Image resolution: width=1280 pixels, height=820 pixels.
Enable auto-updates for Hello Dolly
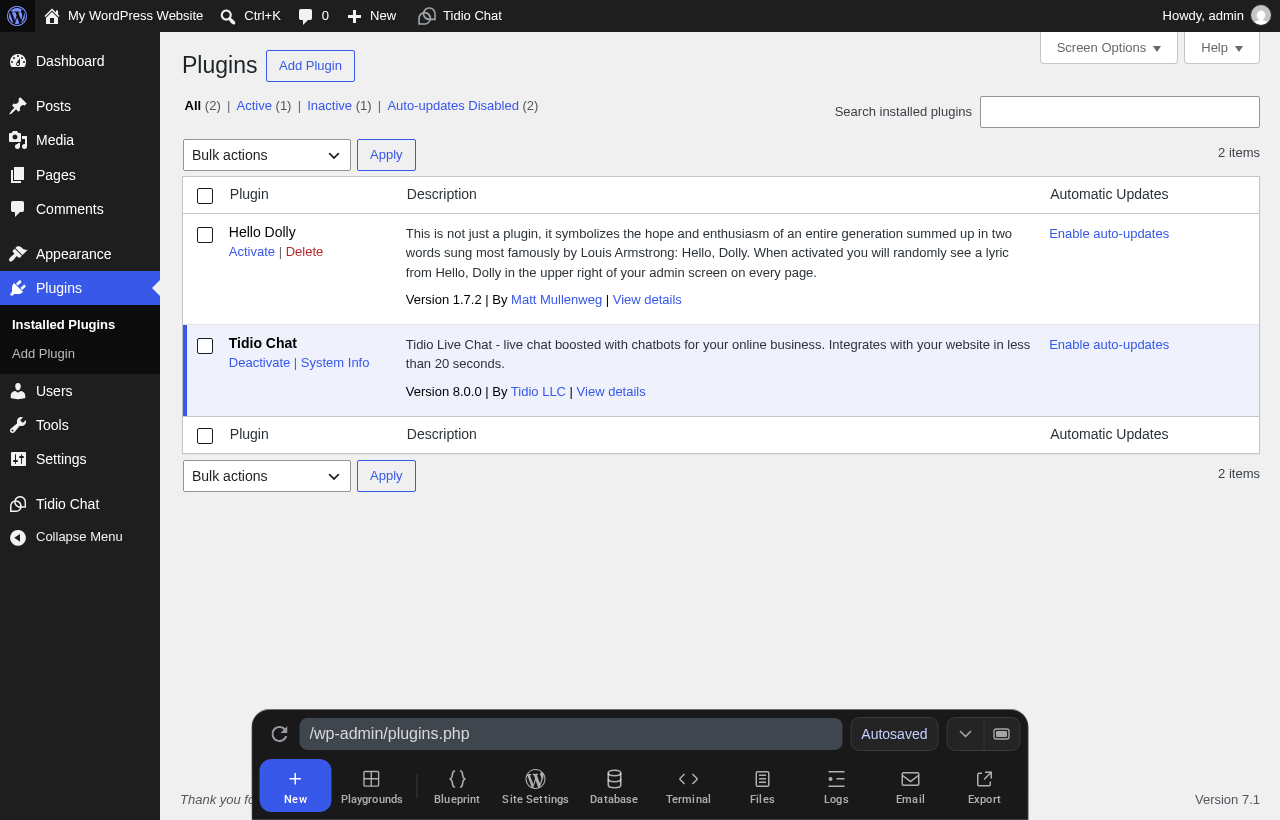[1109, 233]
